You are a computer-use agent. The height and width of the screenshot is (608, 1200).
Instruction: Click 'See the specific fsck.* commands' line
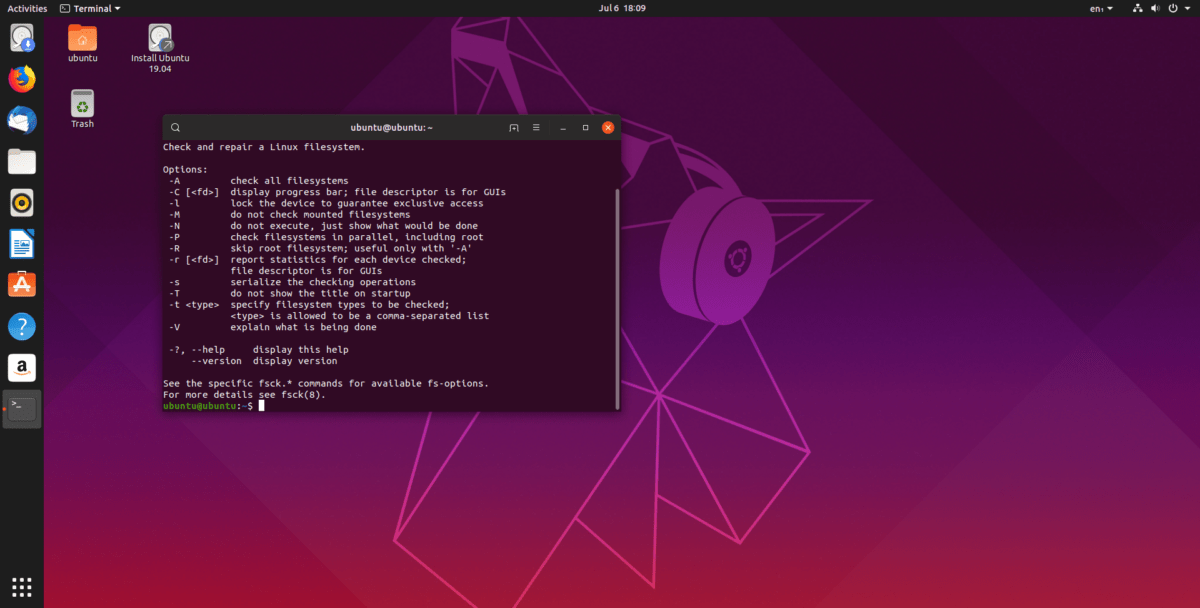(x=326, y=384)
